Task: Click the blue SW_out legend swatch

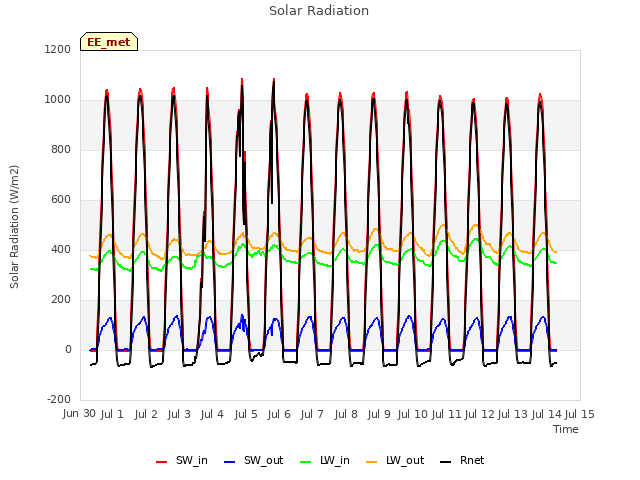Action: click(230, 462)
